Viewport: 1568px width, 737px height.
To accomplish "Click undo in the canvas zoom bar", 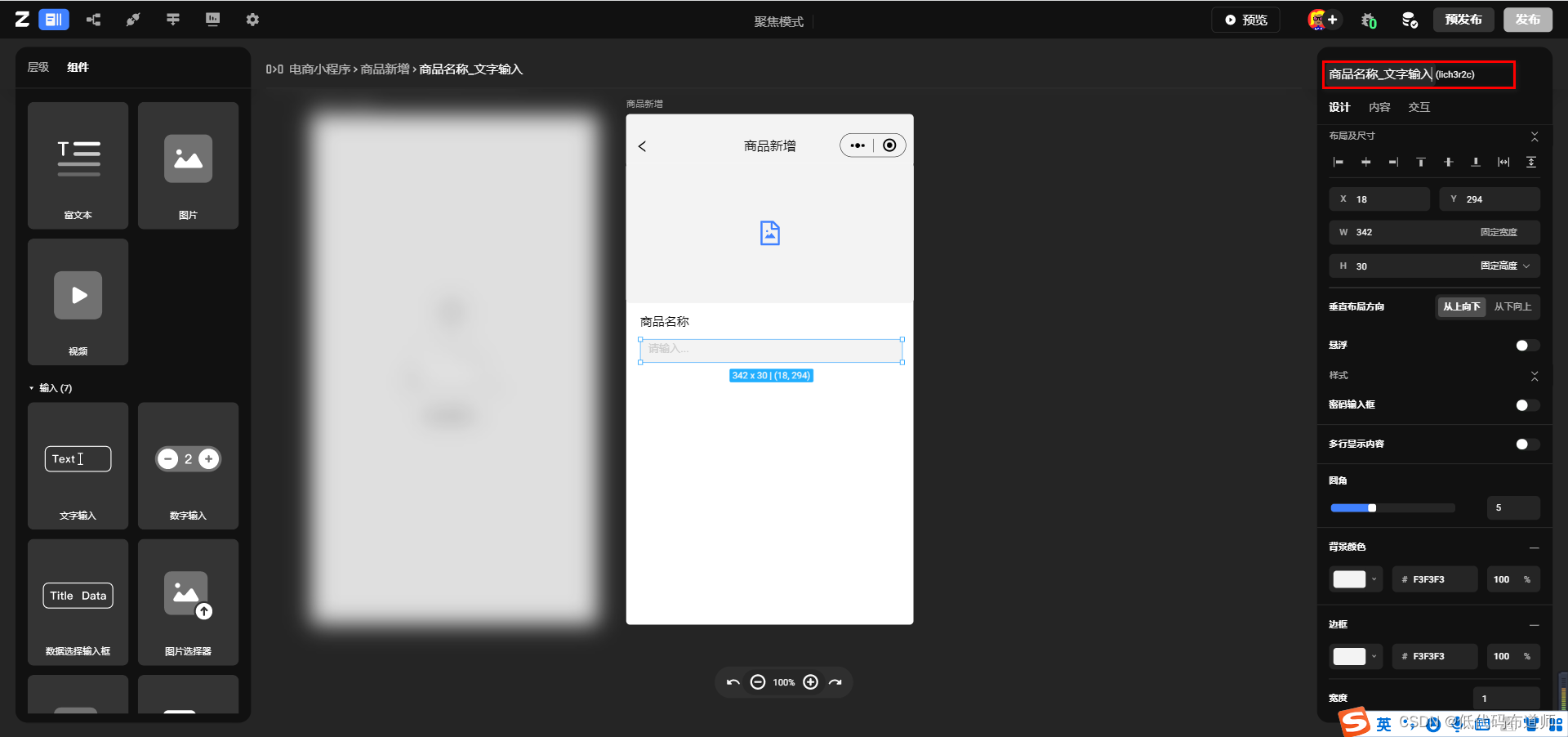I will 733,682.
